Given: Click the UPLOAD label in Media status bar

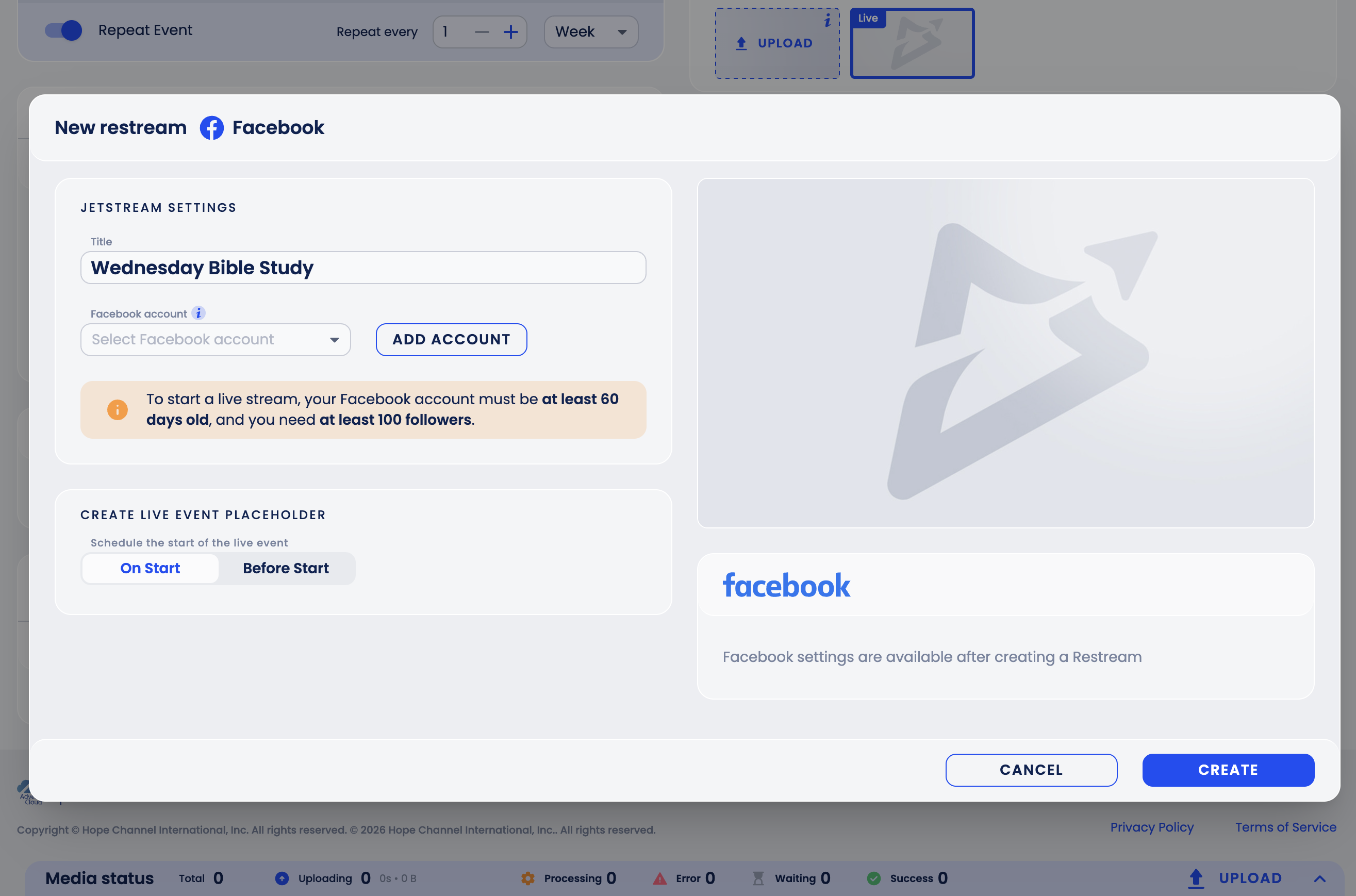Looking at the screenshot, I should (x=1250, y=878).
